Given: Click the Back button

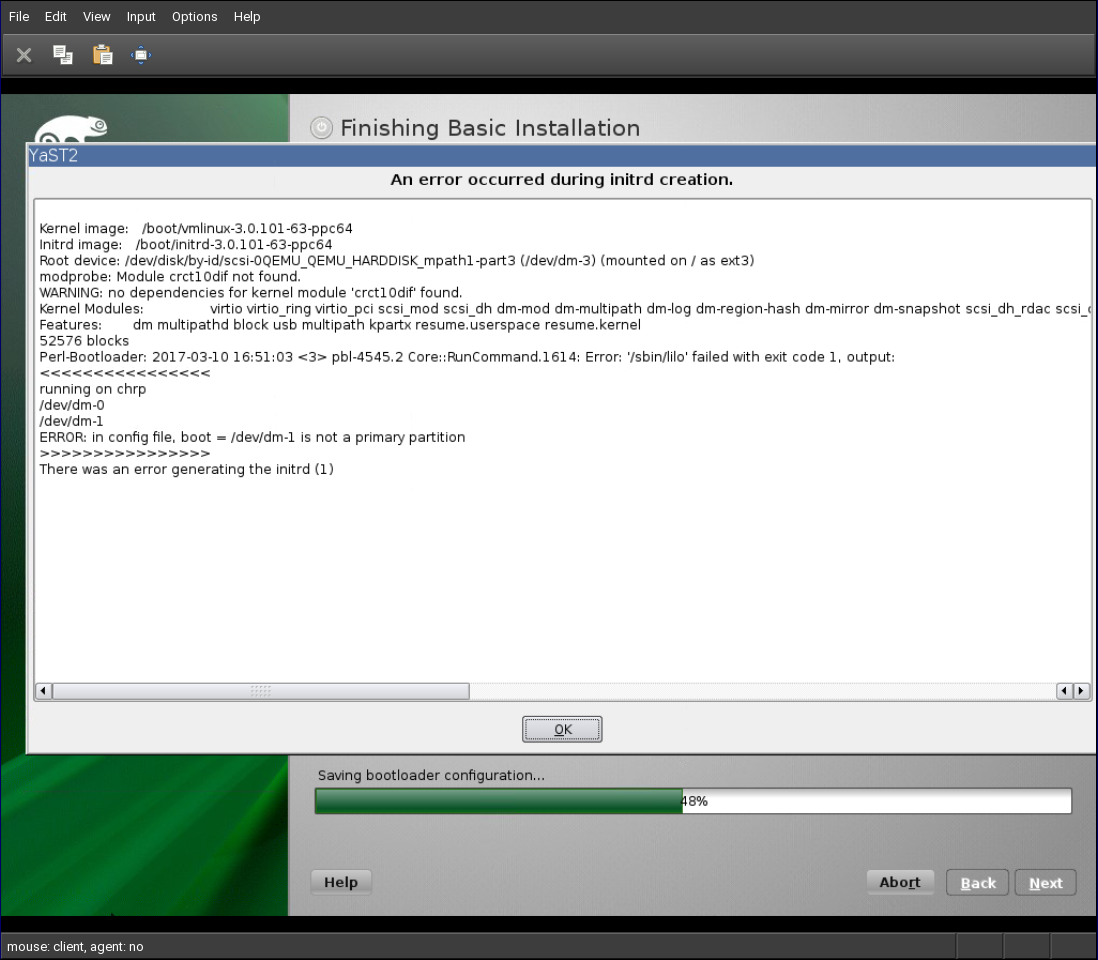Looking at the screenshot, I should tap(978, 883).
